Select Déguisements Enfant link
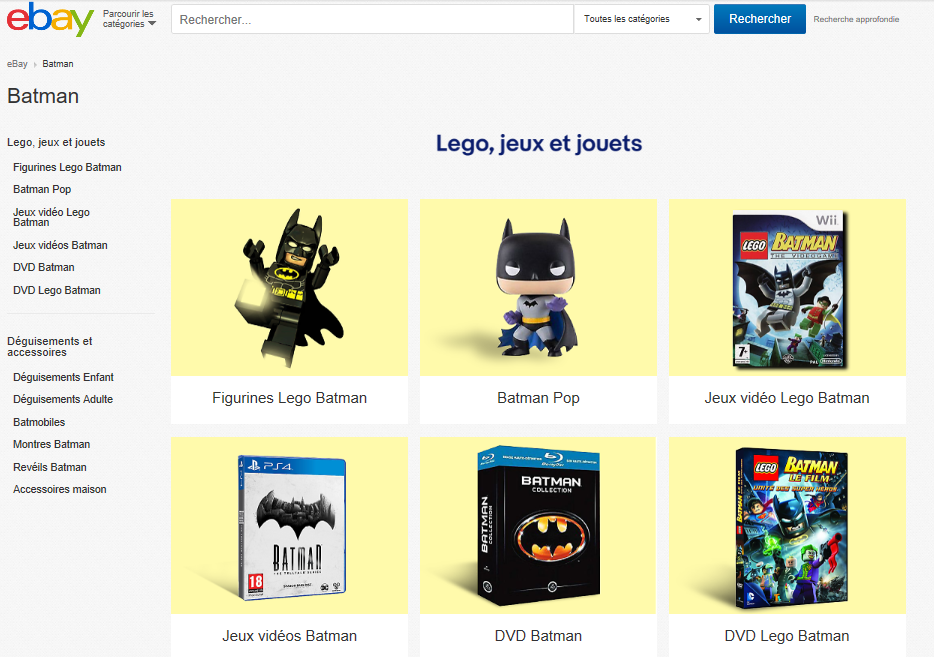Image resolution: width=934 pixels, height=657 pixels. 63,377
